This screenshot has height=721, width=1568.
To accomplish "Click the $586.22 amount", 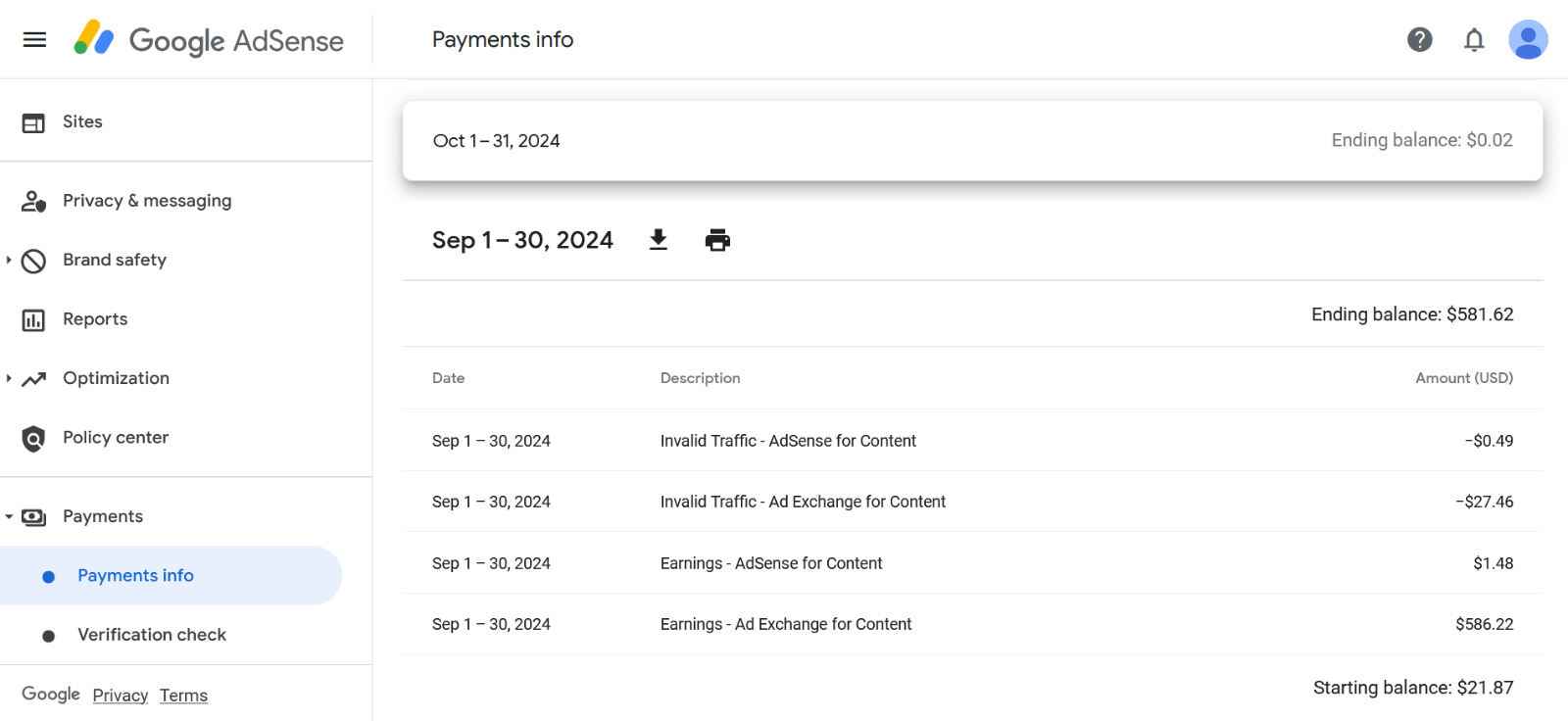I will point(1485,624).
